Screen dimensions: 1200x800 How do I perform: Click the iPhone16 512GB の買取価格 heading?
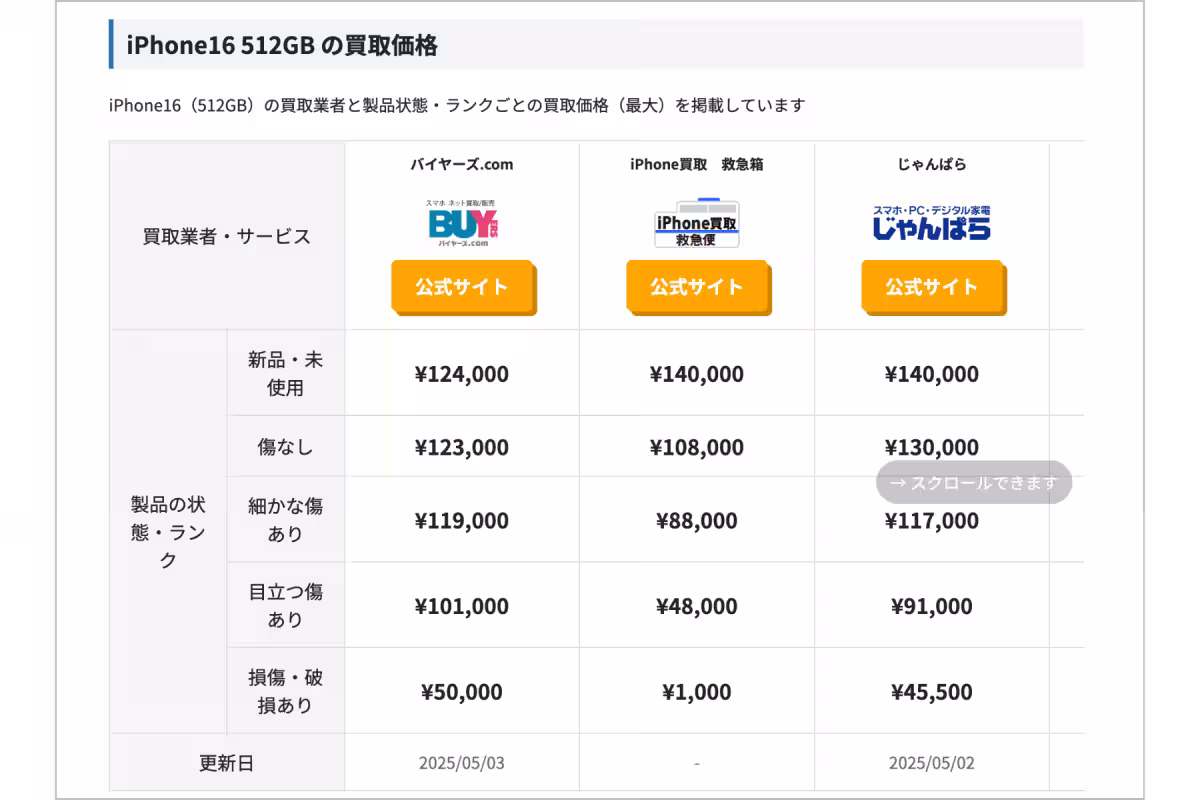click(x=282, y=45)
